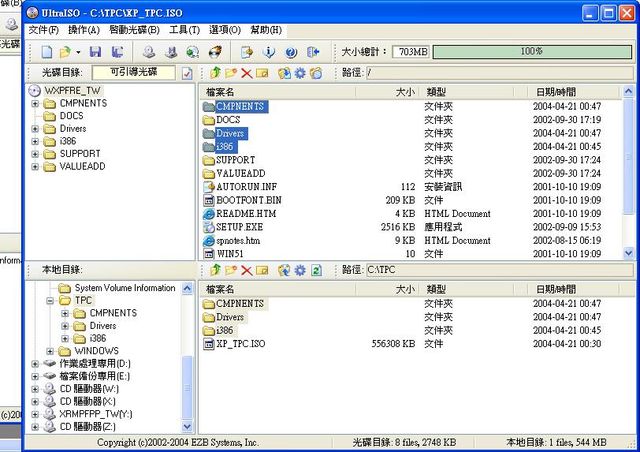Expand the Drivers node in the ISO tree
The image size is (640, 452).
pyautogui.click(x=35, y=129)
